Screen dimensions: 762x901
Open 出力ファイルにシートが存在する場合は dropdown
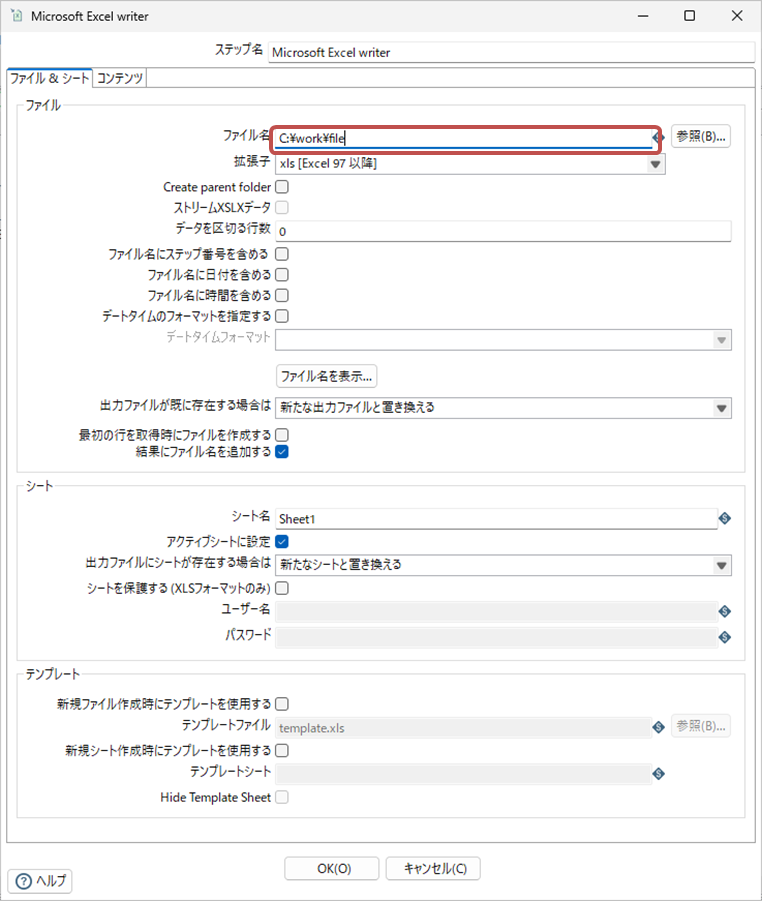point(503,565)
